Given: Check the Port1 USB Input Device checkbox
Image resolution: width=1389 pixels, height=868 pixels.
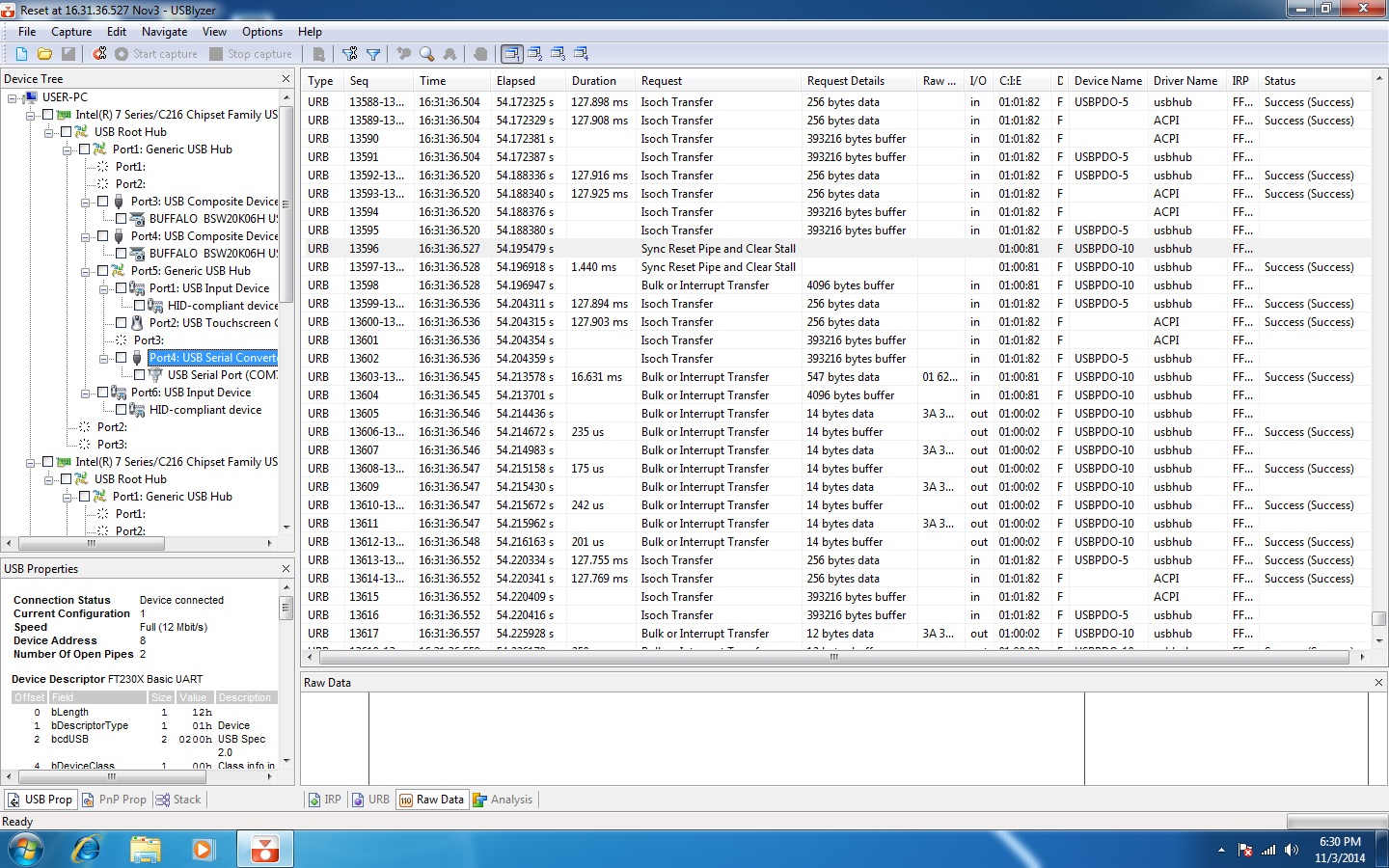Looking at the screenshot, I should pos(121,288).
